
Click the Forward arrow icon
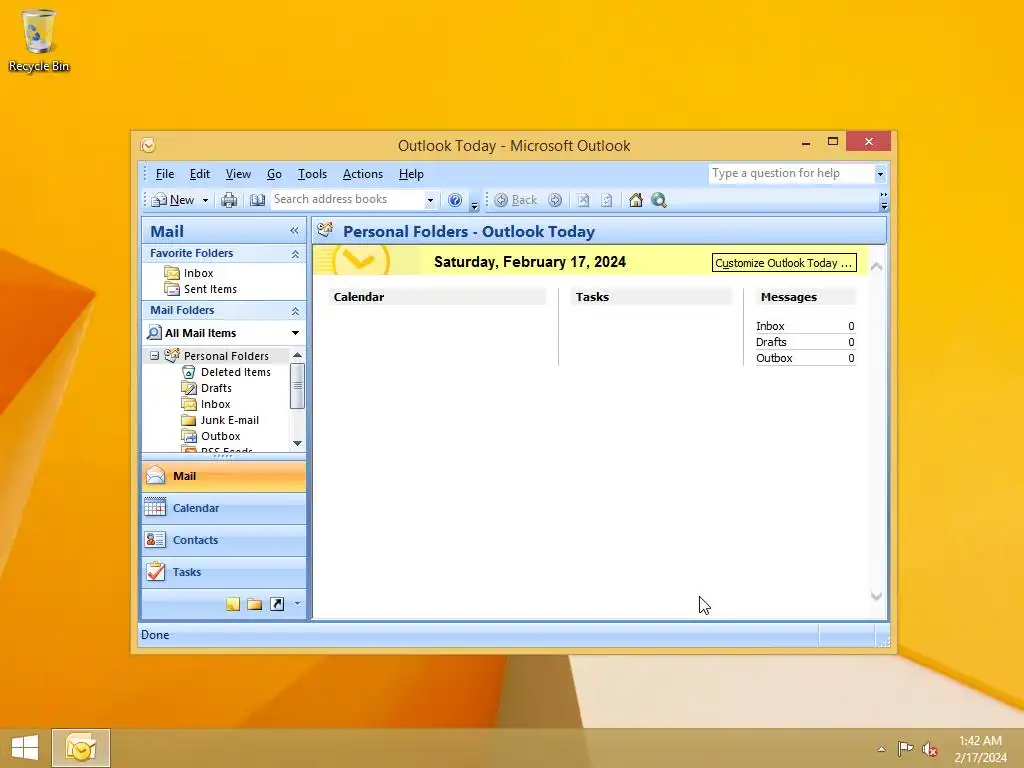[554, 200]
